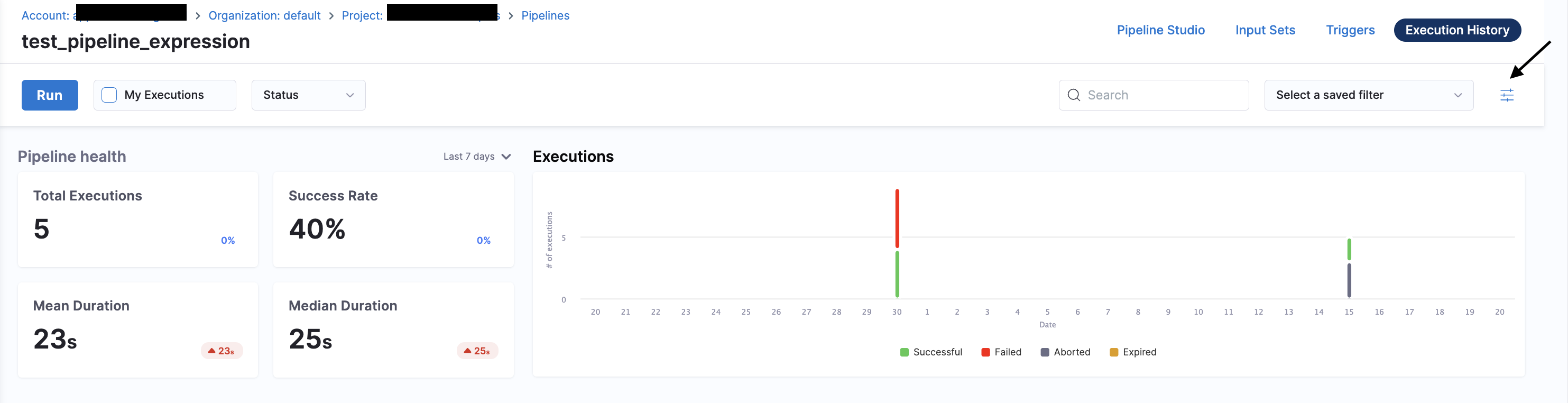The image size is (1568, 403).
Task: Switch to the Pipeline Studio tab
Action: click(x=1160, y=30)
